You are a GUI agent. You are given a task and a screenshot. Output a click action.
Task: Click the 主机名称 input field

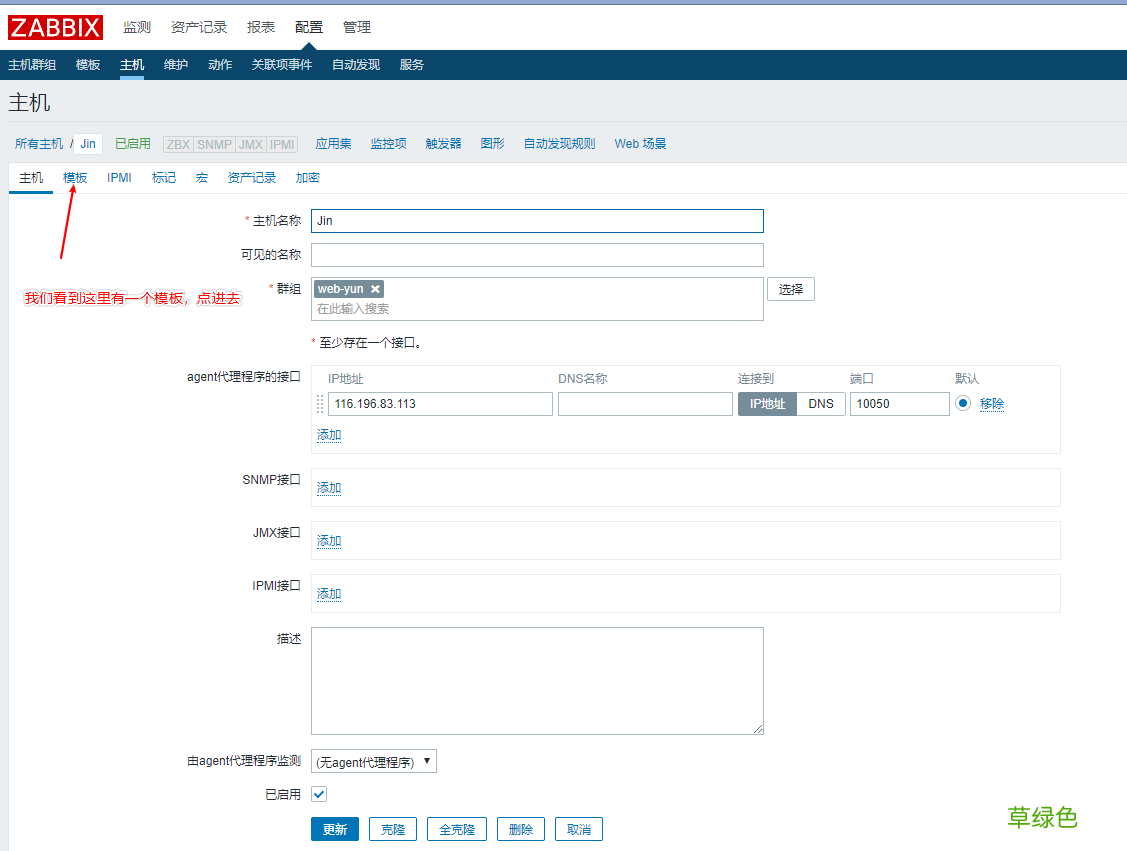click(537, 221)
